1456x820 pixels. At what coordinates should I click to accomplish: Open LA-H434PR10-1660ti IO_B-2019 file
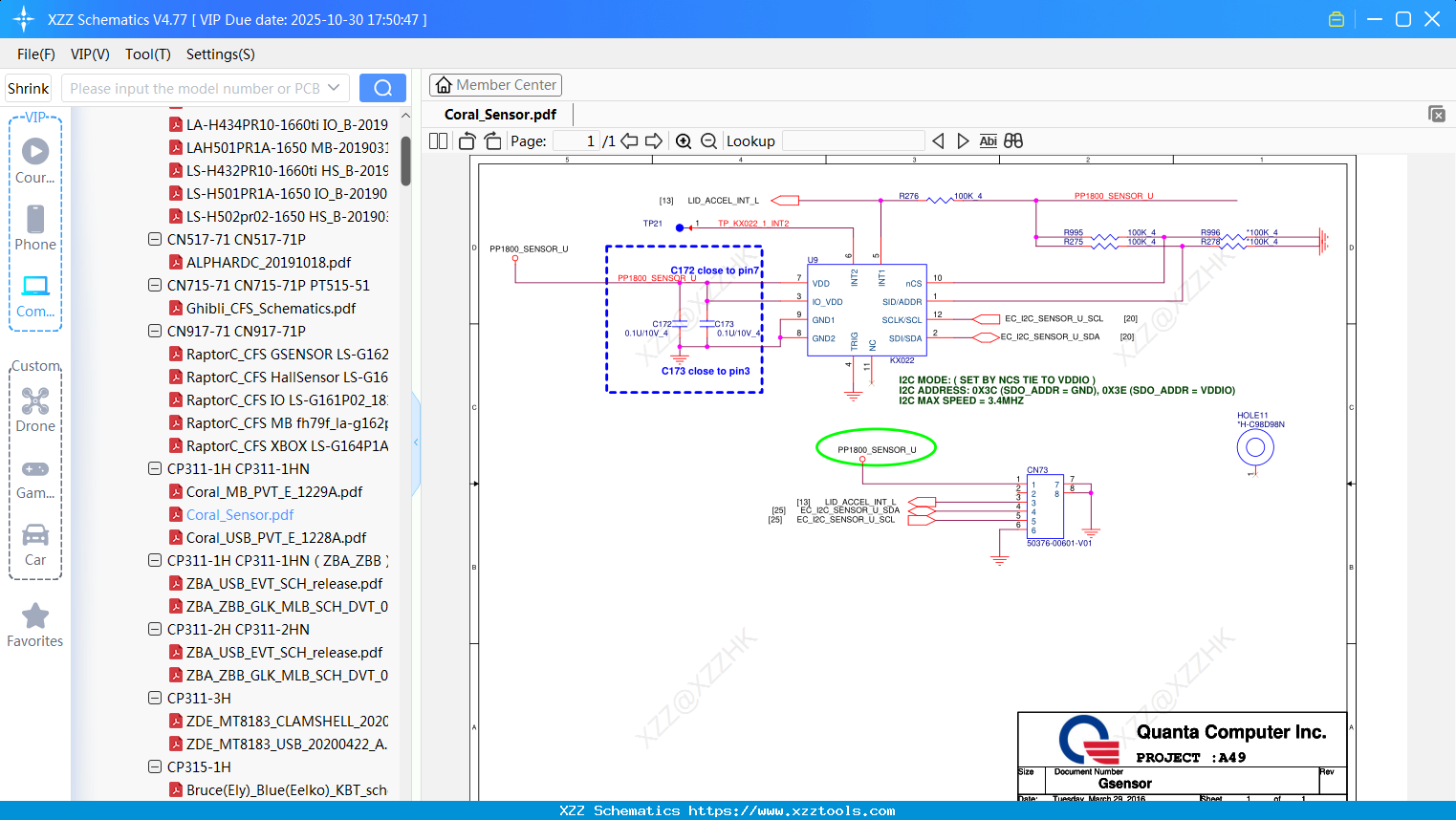[x=287, y=124]
